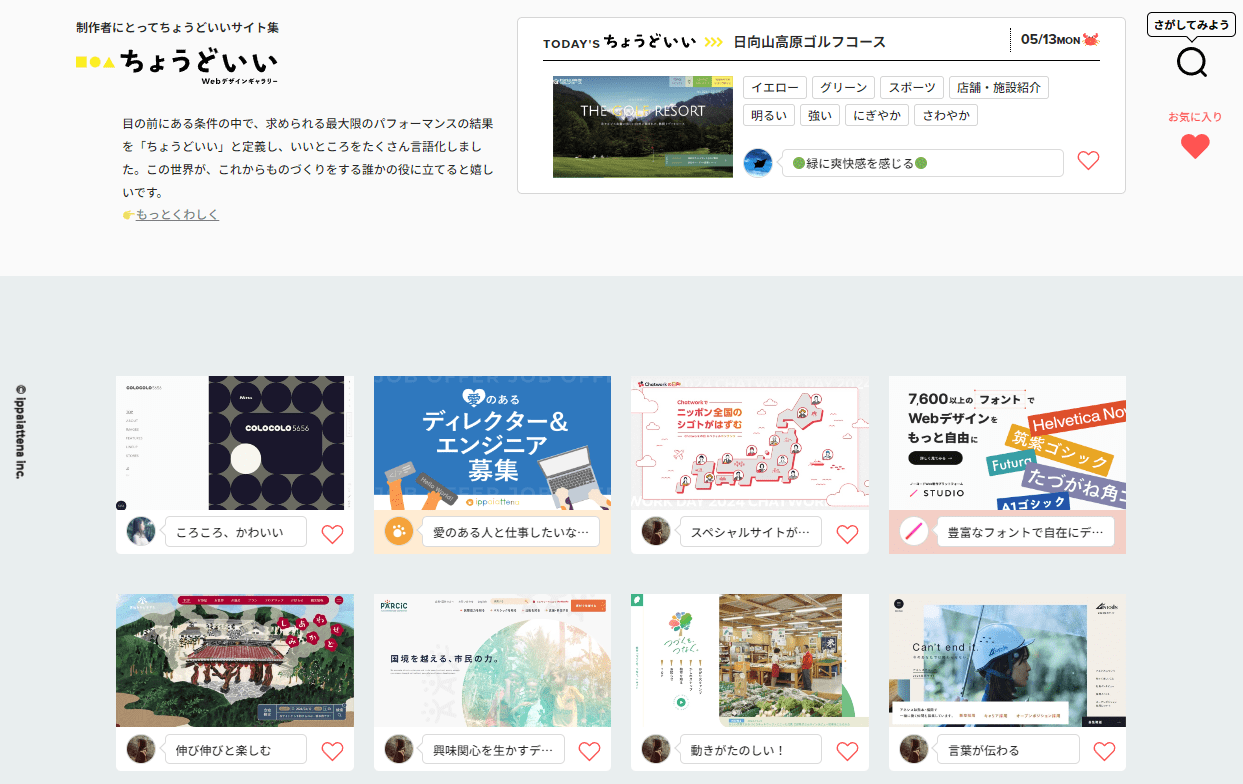Viewport: 1243px width, 784px height.
Task: Click the orange paw print avatar icon
Action: 398,531
